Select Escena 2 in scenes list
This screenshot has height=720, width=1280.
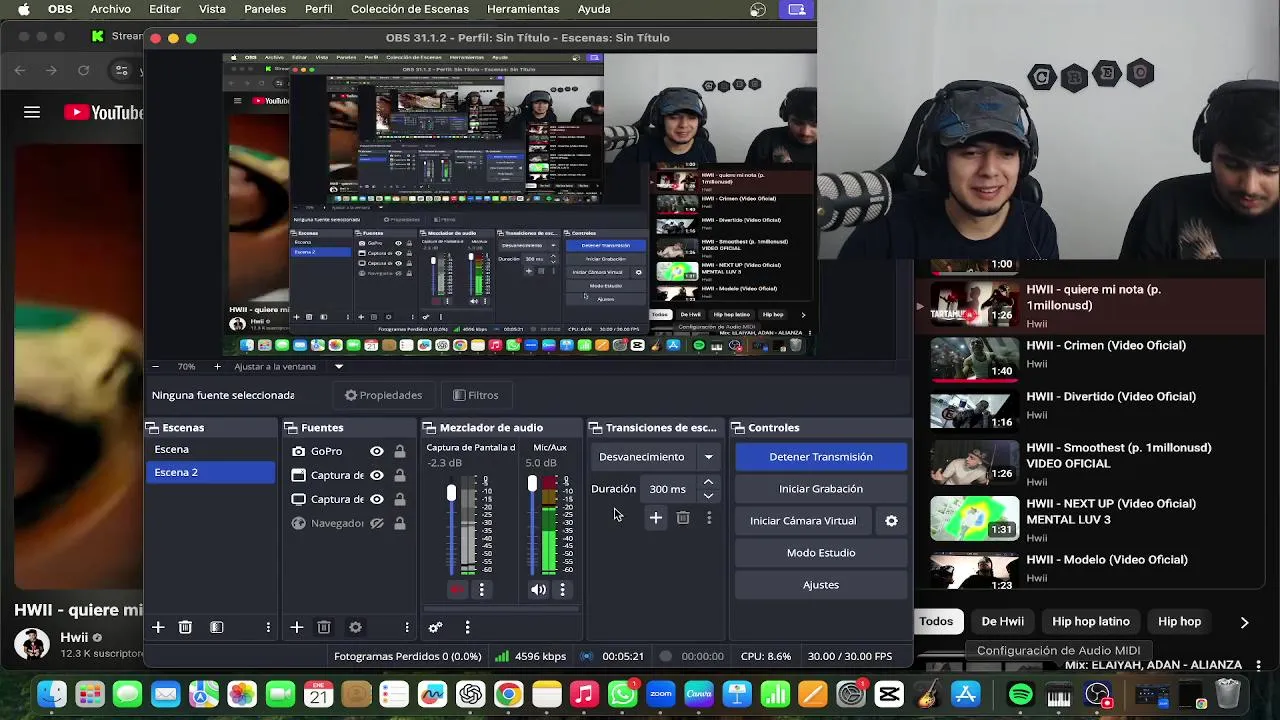(210, 472)
